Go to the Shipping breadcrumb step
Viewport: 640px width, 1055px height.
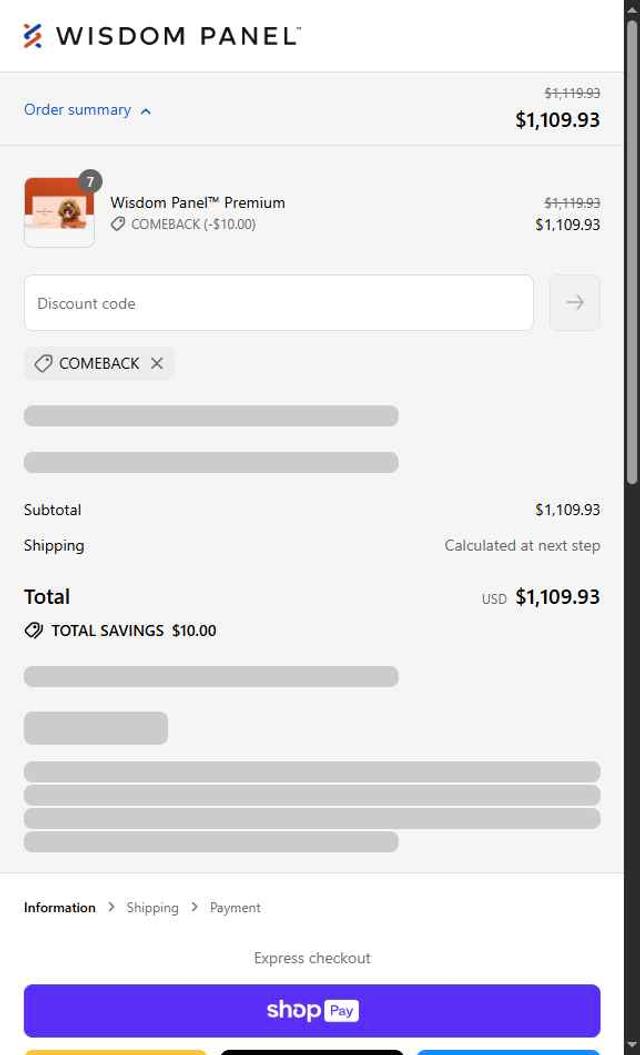click(153, 908)
